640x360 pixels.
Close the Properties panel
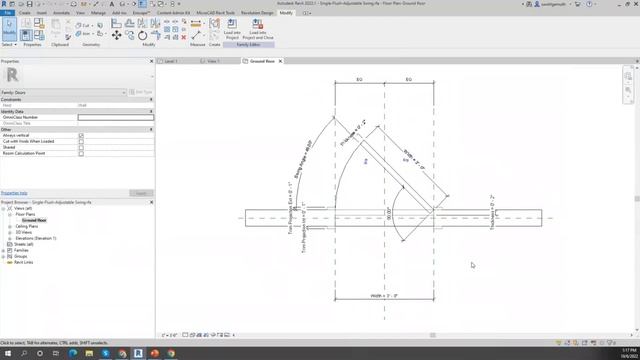tap(151, 61)
